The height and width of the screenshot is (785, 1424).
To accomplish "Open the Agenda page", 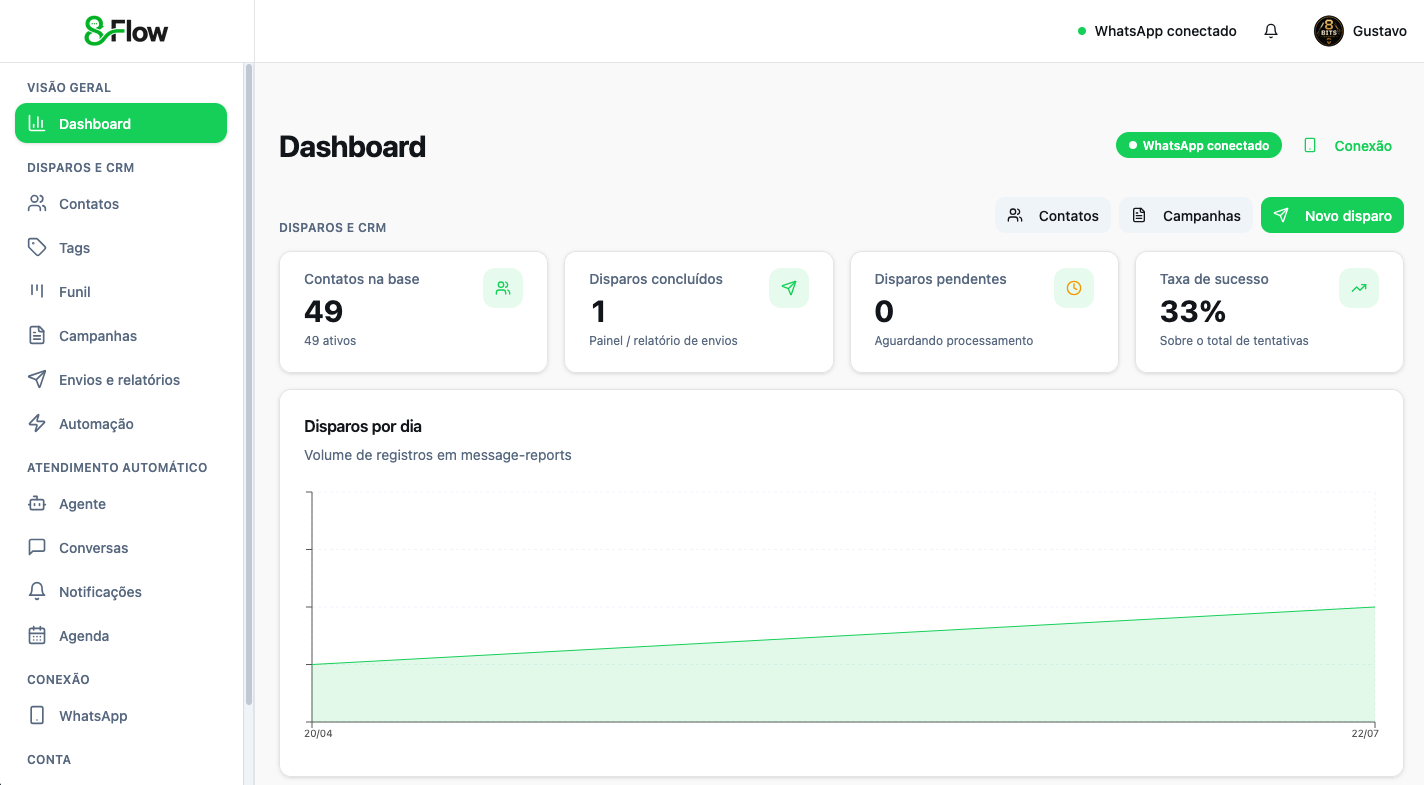I will click(x=121, y=635).
